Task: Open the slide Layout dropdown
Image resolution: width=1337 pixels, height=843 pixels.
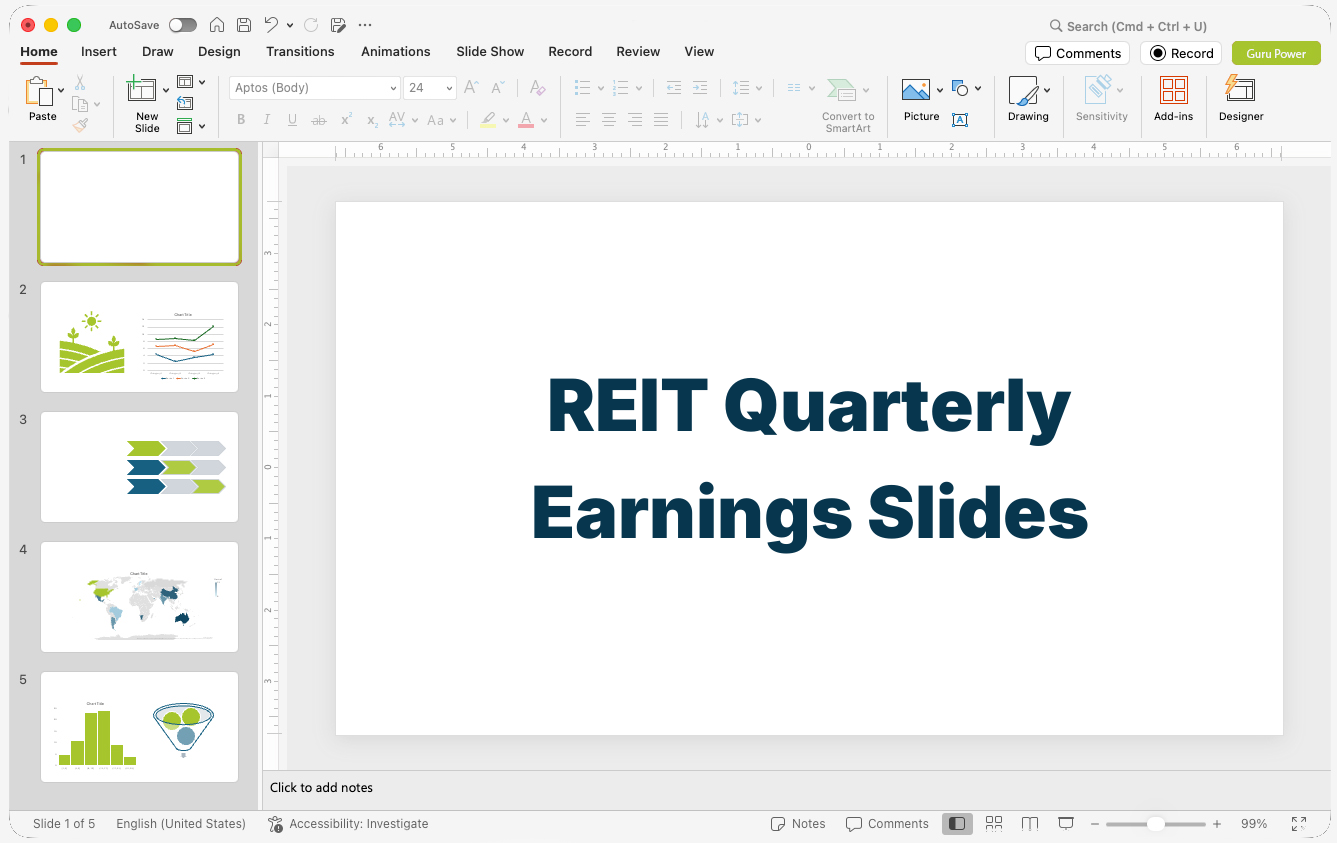Action: coord(191,82)
